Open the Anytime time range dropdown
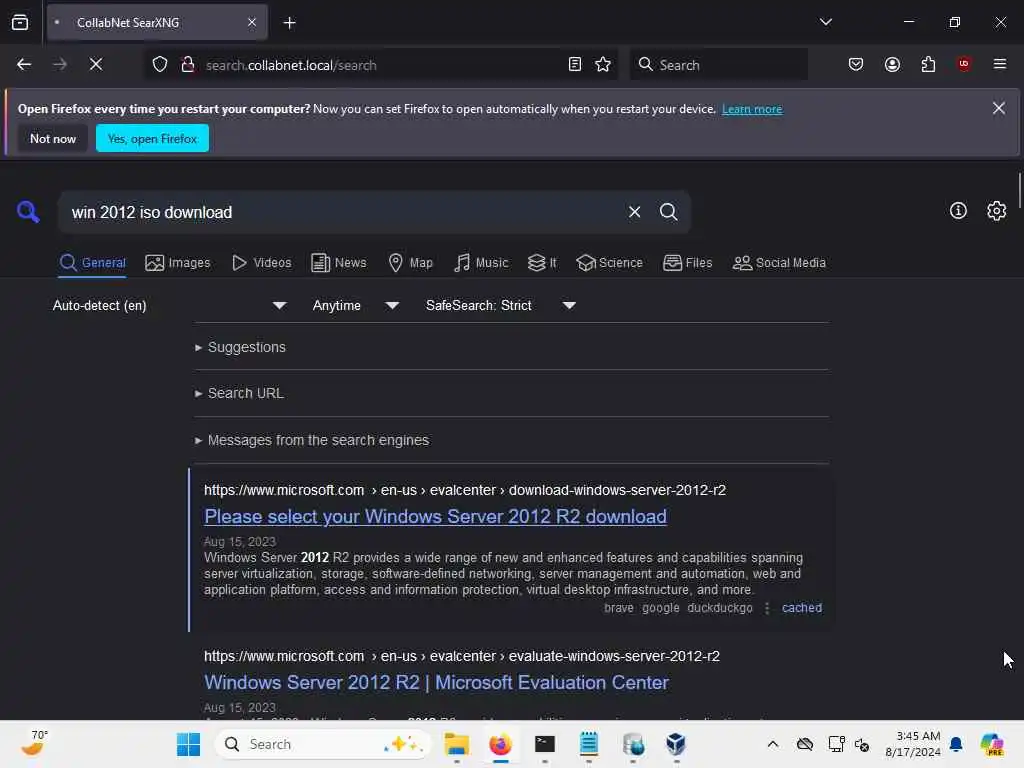Screen dimensions: 1024x768 coord(355,305)
